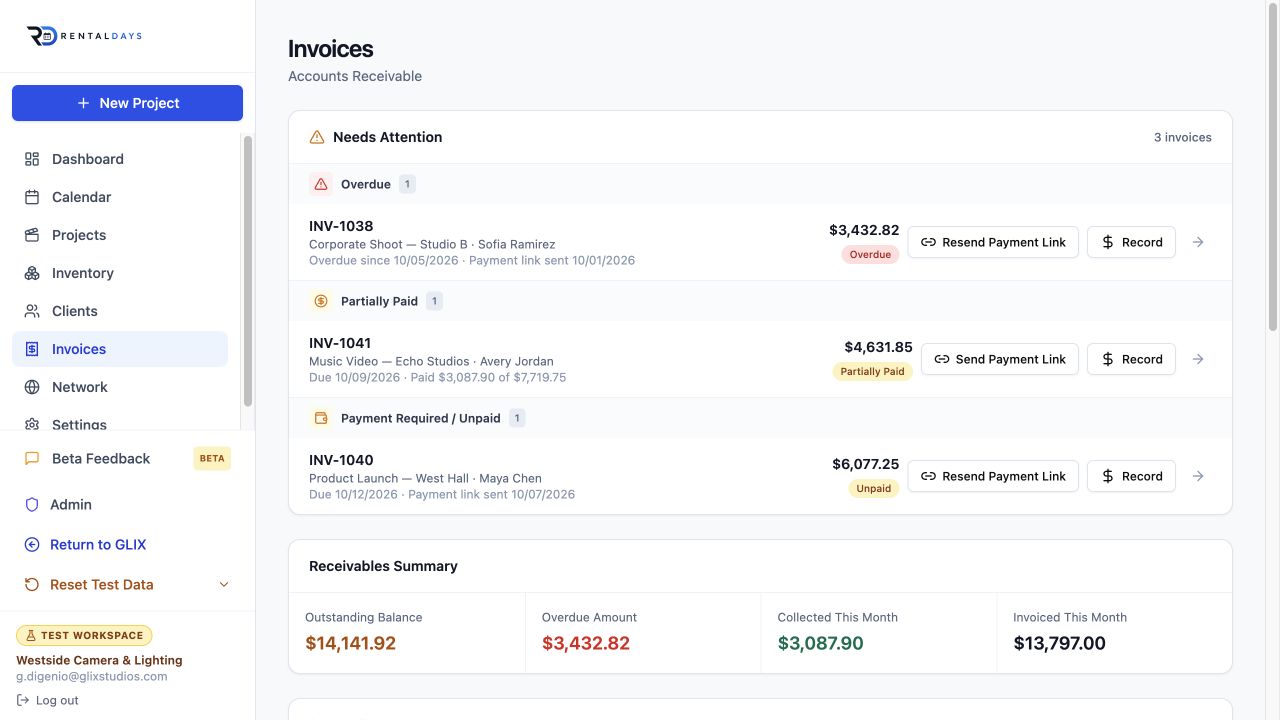The height and width of the screenshot is (720, 1280).
Task: Open Projects in the sidebar
Action: [x=120, y=235]
